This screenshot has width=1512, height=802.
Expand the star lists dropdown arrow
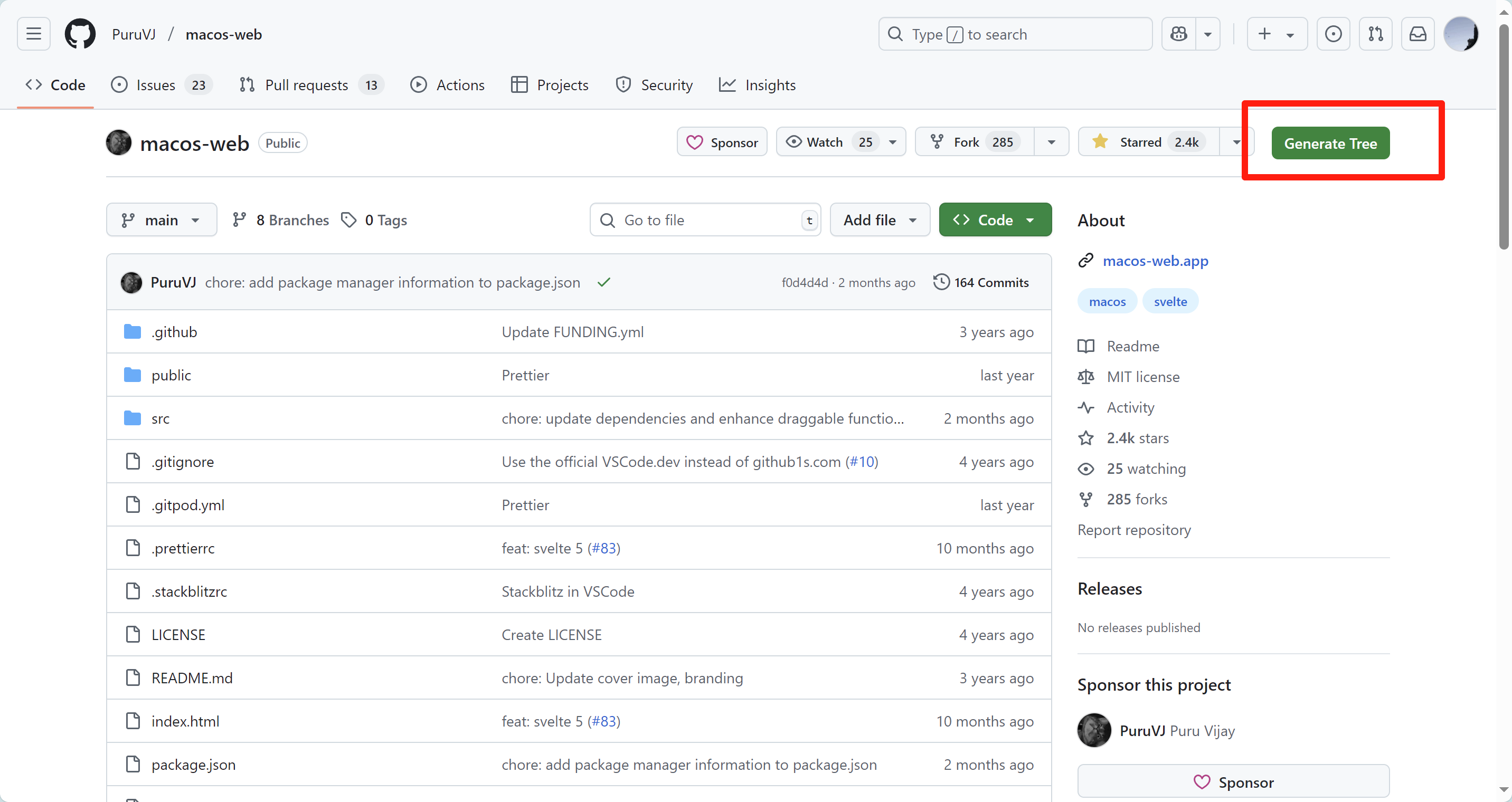click(1236, 142)
